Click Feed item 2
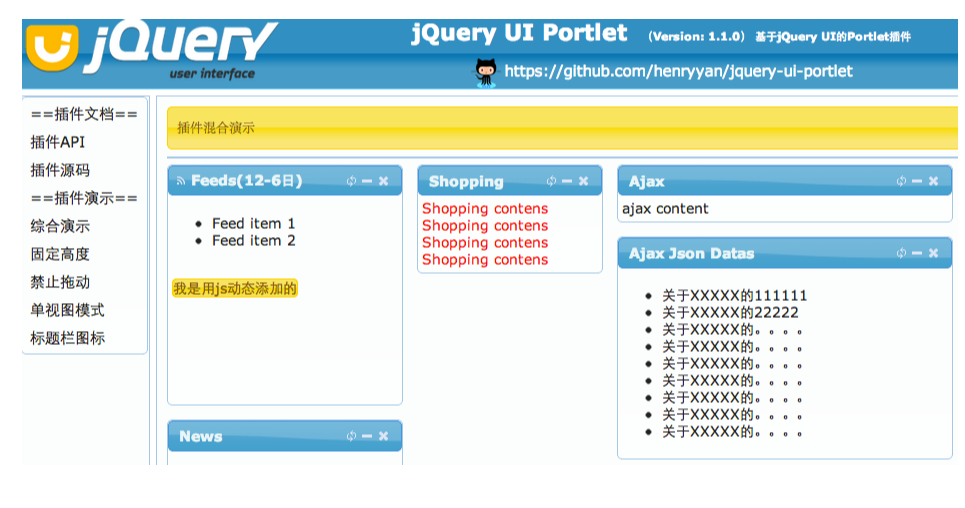This screenshot has height=508, width=965. tap(254, 241)
